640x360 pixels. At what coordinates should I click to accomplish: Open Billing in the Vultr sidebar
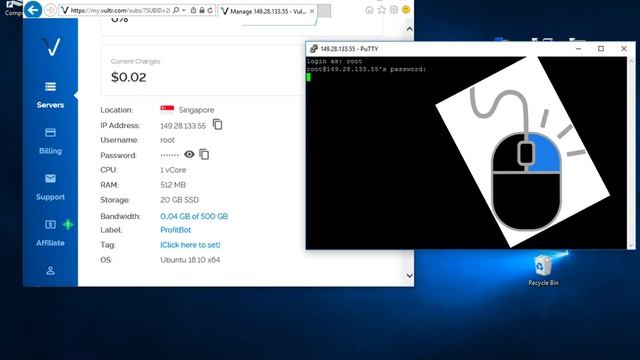click(x=50, y=141)
